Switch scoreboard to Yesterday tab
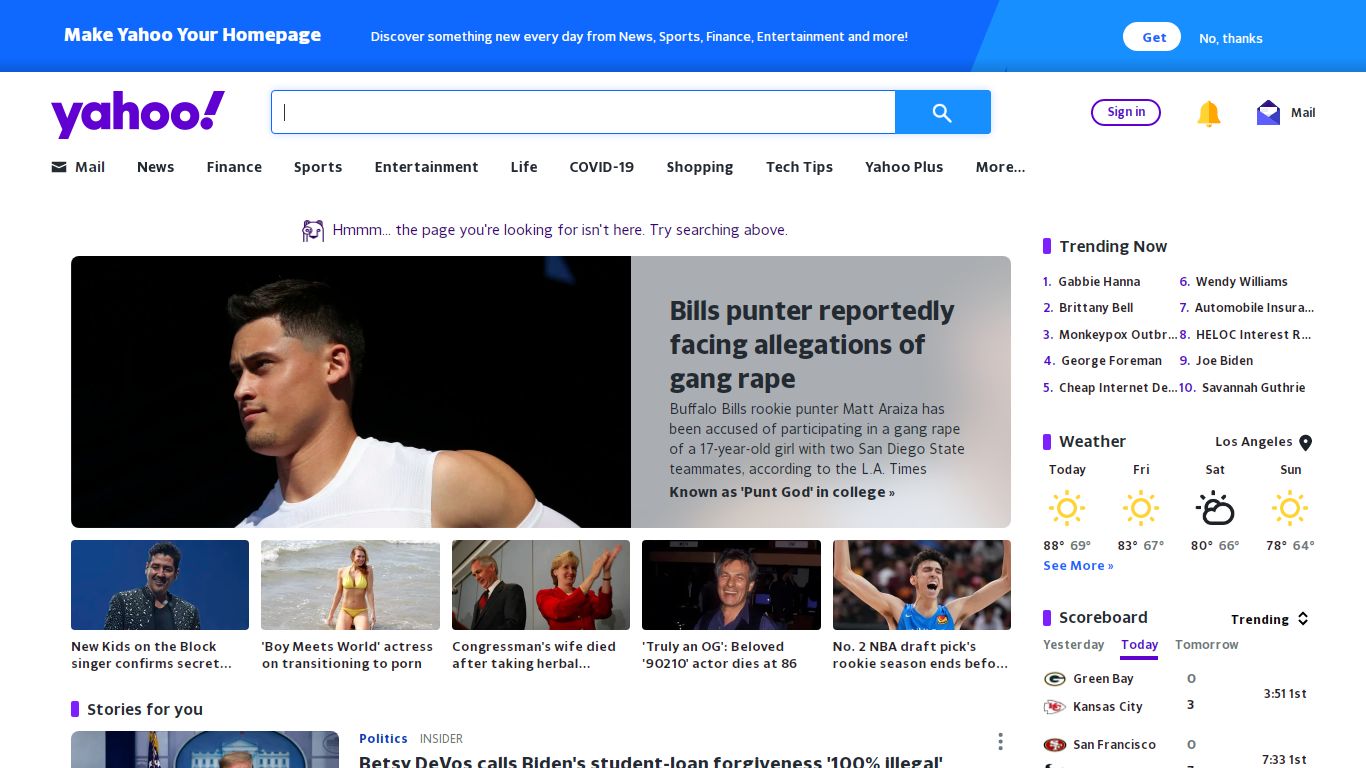Image resolution: width=1366 pixels, height=768 pixels. [x=1074, y=645]
